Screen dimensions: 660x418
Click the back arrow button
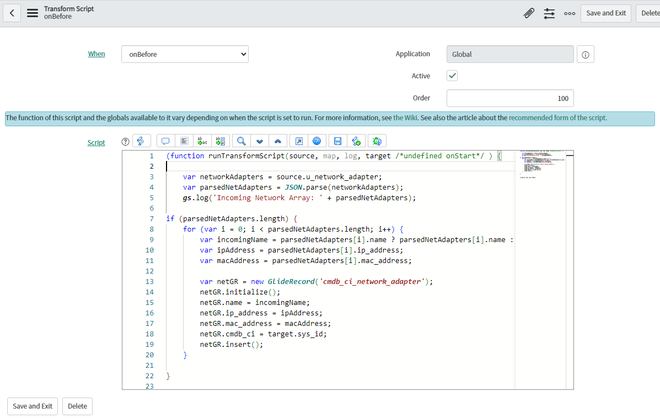coord(14,13)
